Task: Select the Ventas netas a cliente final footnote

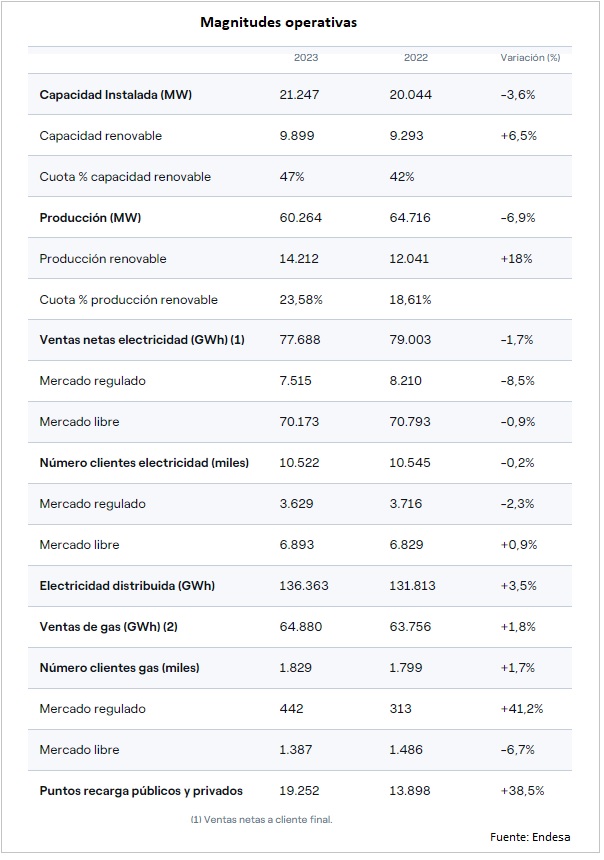Action: point(261,819)
